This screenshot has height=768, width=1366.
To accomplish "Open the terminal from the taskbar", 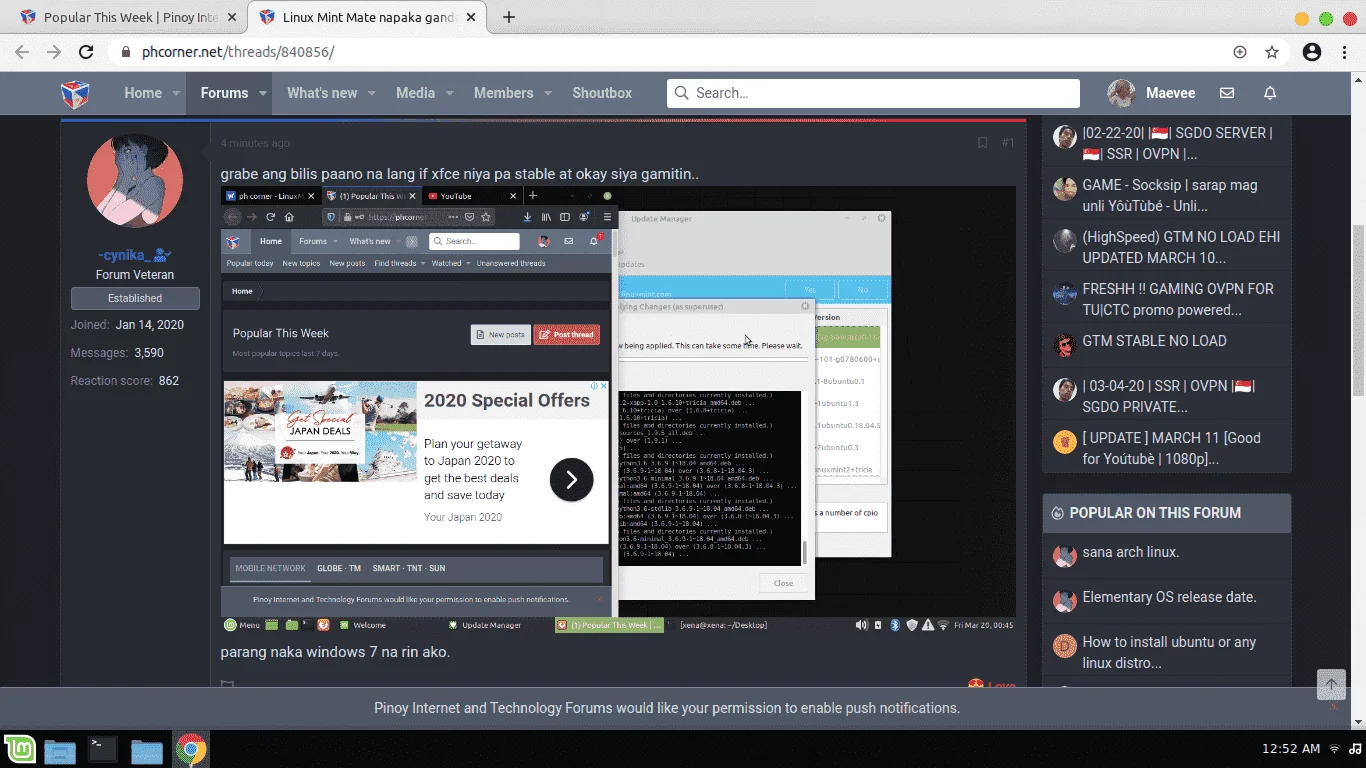I will coord(103,749).
